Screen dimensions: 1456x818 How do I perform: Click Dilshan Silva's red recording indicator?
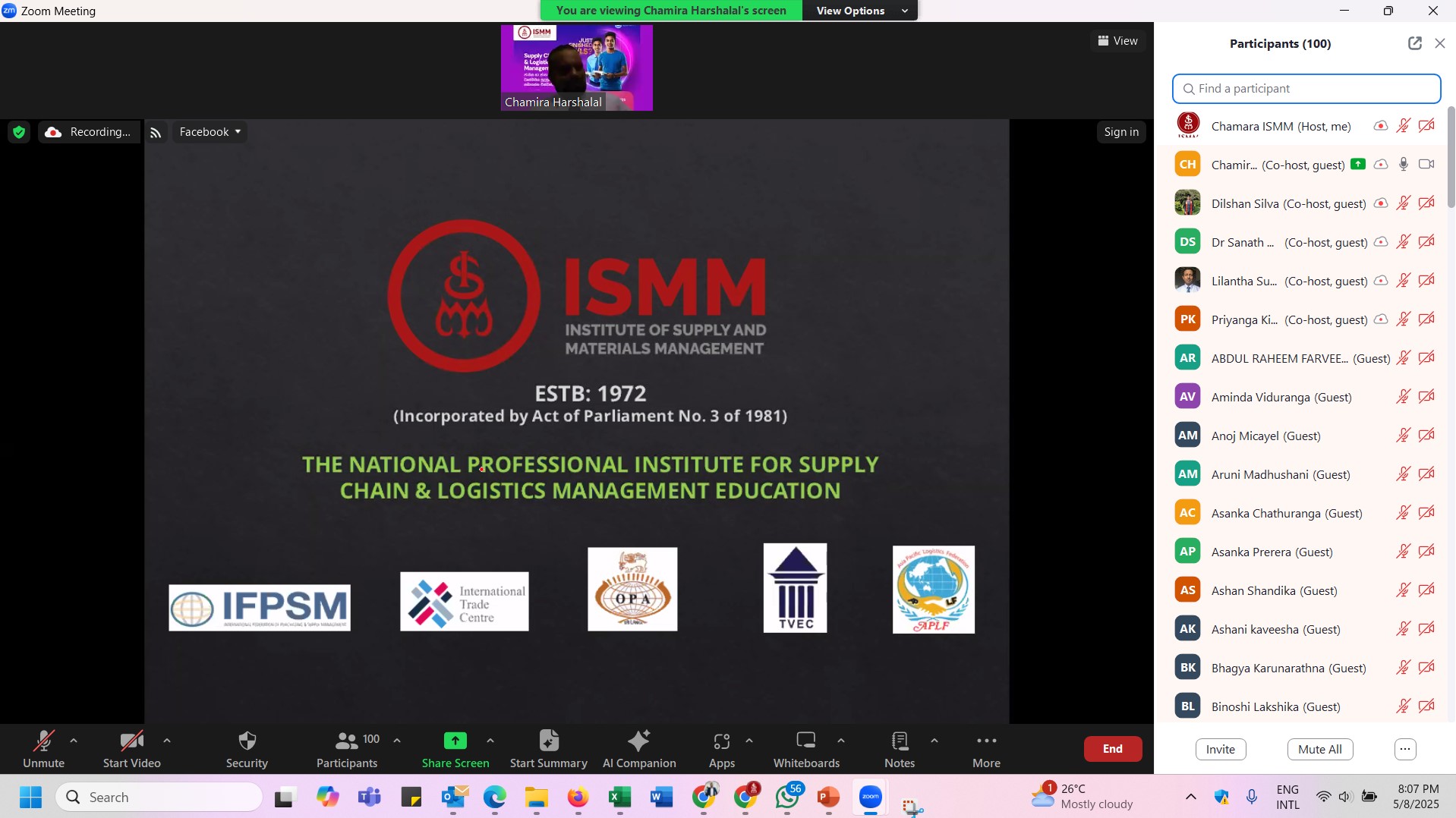pyautogui.click(x=1381, y=203)
